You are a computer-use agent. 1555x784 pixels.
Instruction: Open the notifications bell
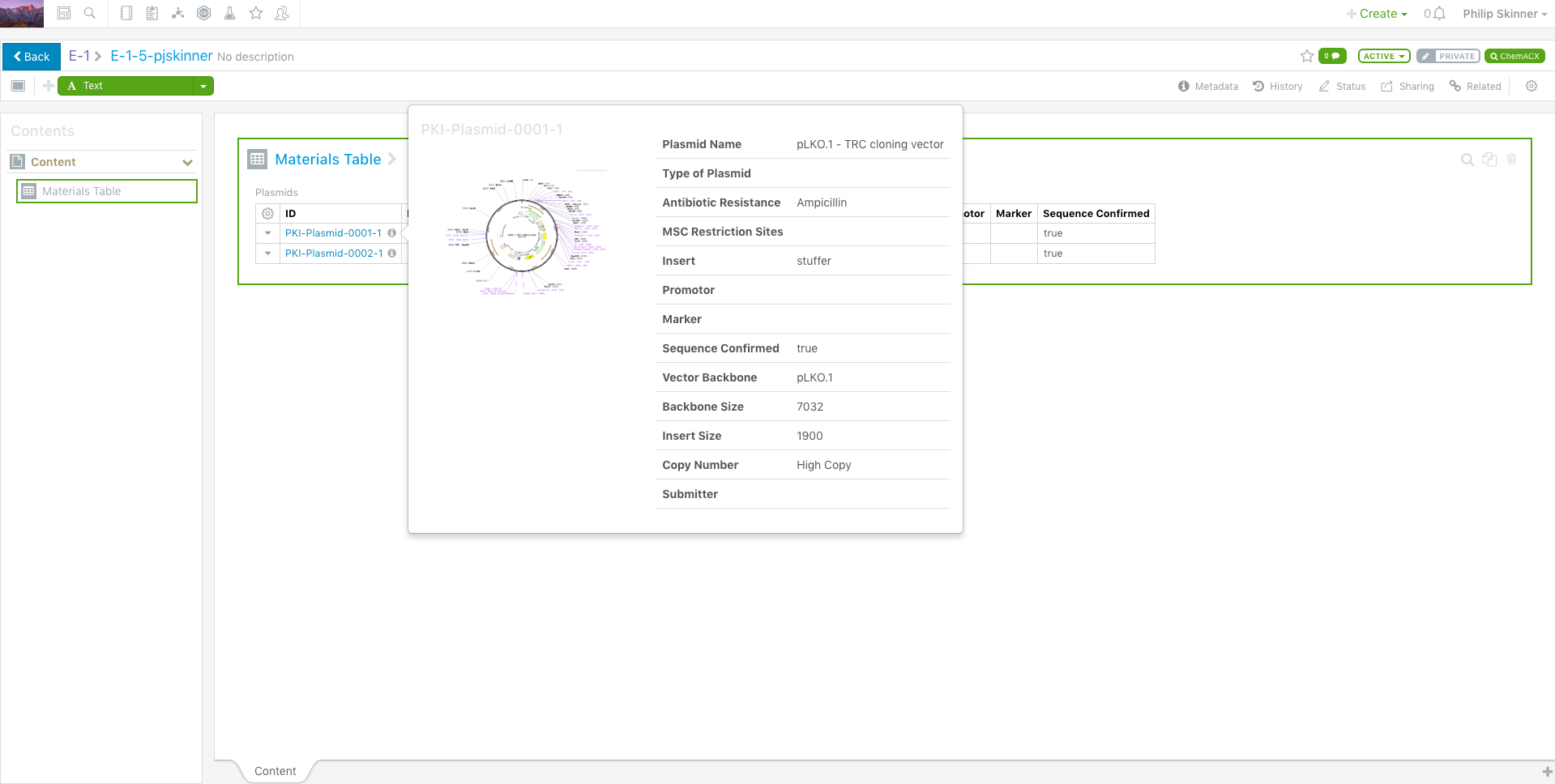coord(1439,14)
